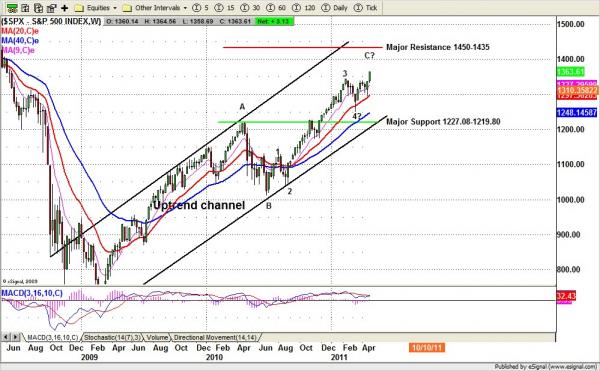Viewport: 600px width, 371px height.
Task: Click the 1000.00 price axis label
Action: 571,200
